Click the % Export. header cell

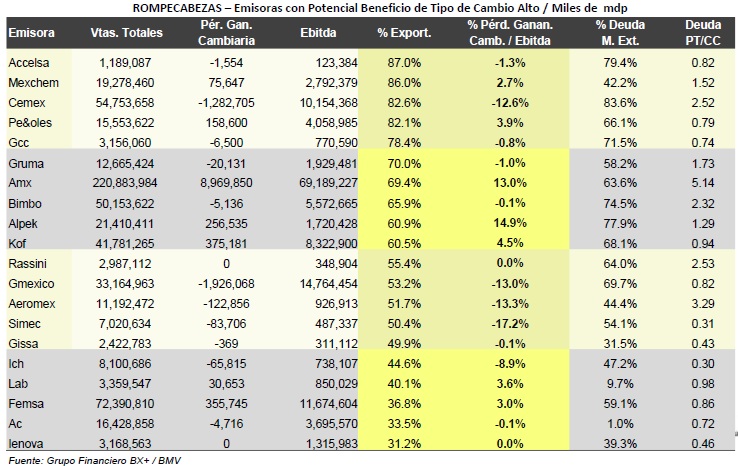(404, 32)
